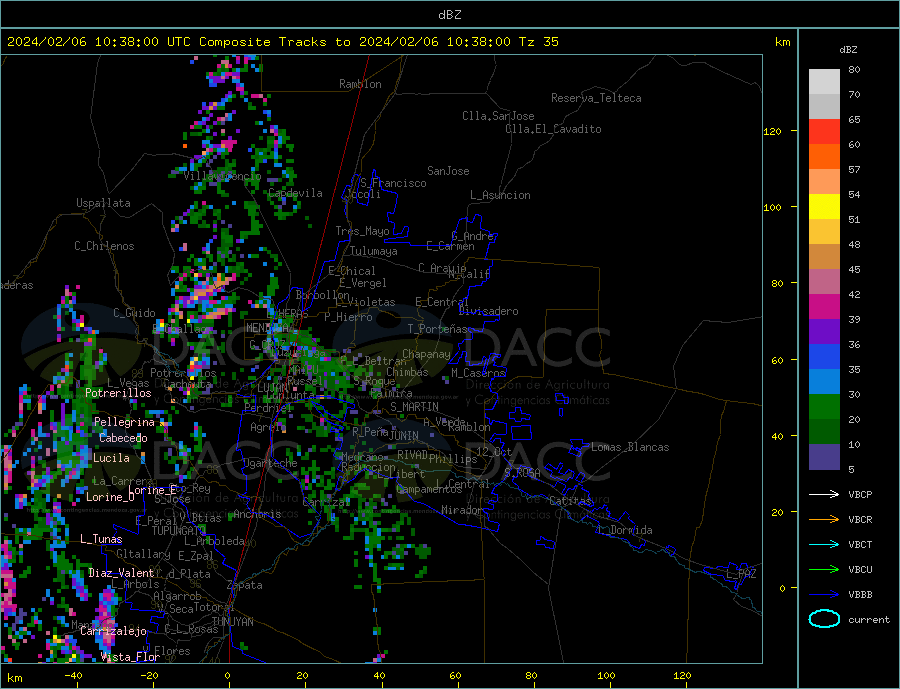Select the dark orange 57–60 dBZ swatch

coord(824,157)
